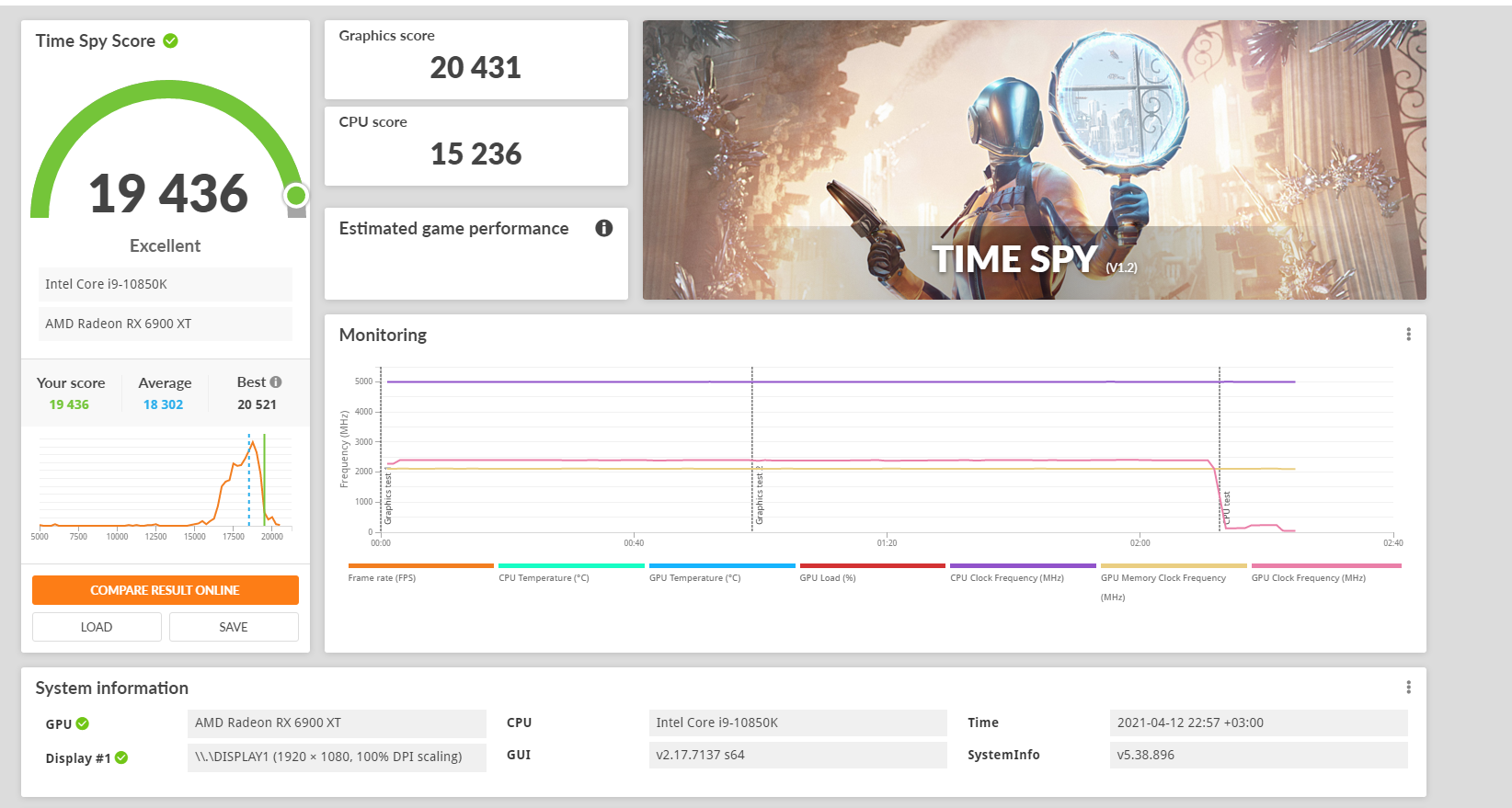Viewport: 1512px width, 808px height.
Task: Click the Your score value 19 436
Action: click(69, 404)
